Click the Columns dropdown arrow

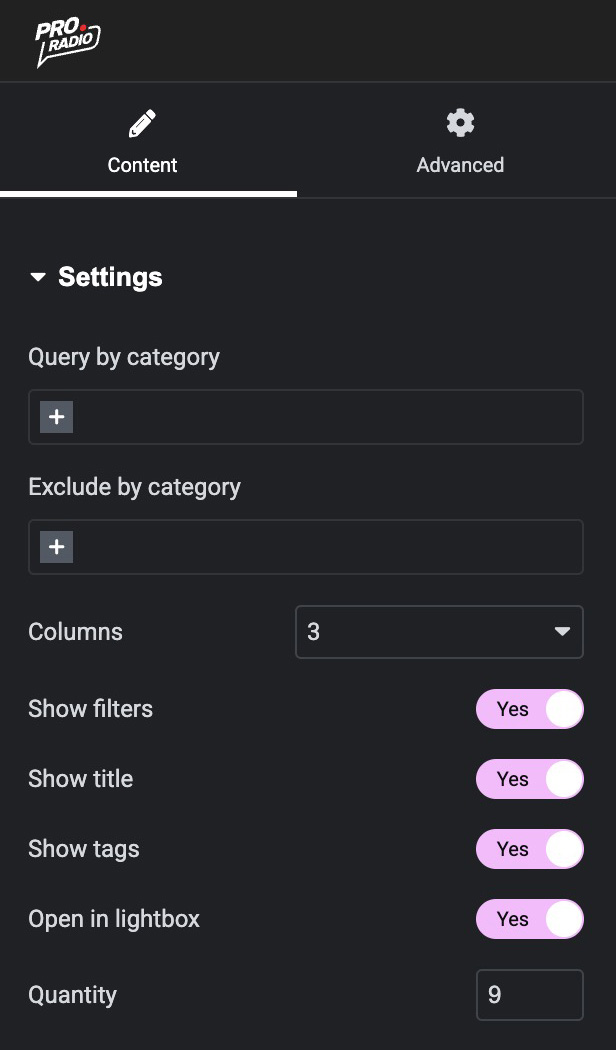pyautogui.click(x=562, y=632)
